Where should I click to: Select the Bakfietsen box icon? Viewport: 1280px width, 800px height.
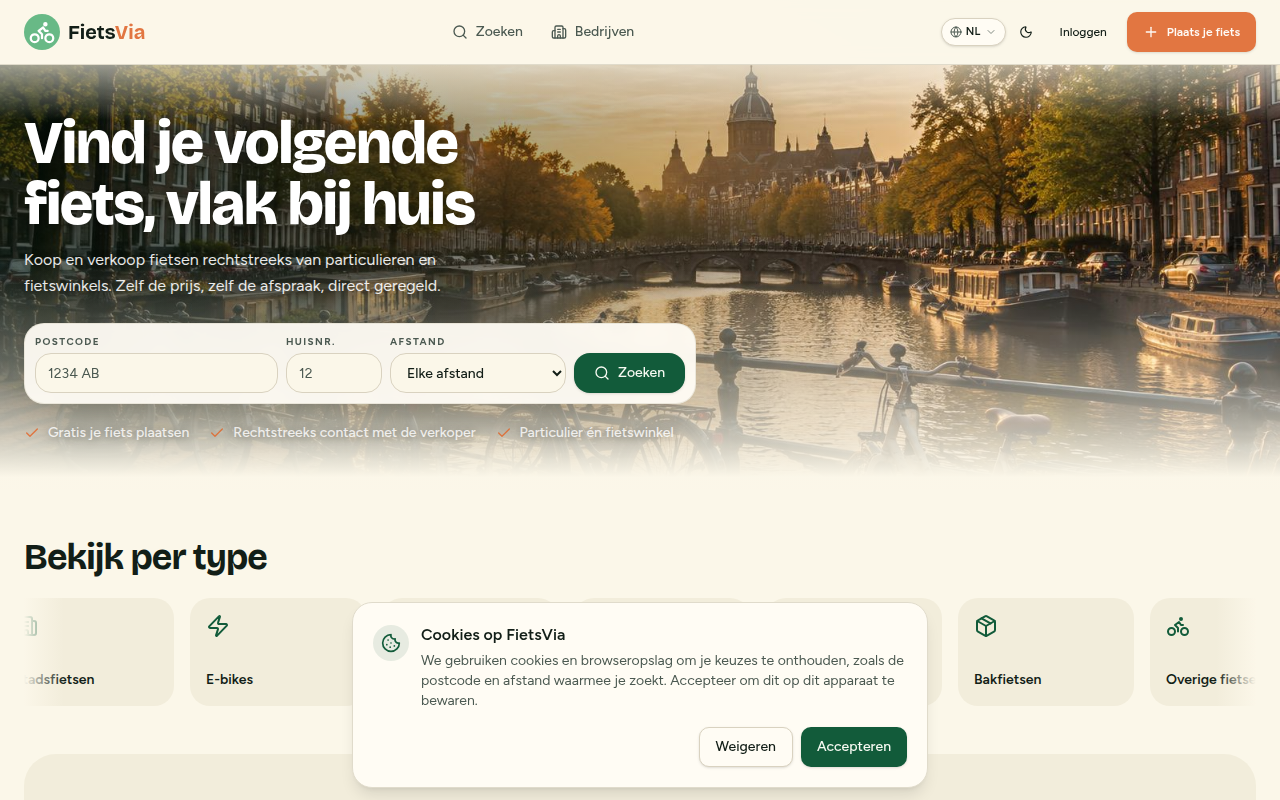tap(986, 626)
